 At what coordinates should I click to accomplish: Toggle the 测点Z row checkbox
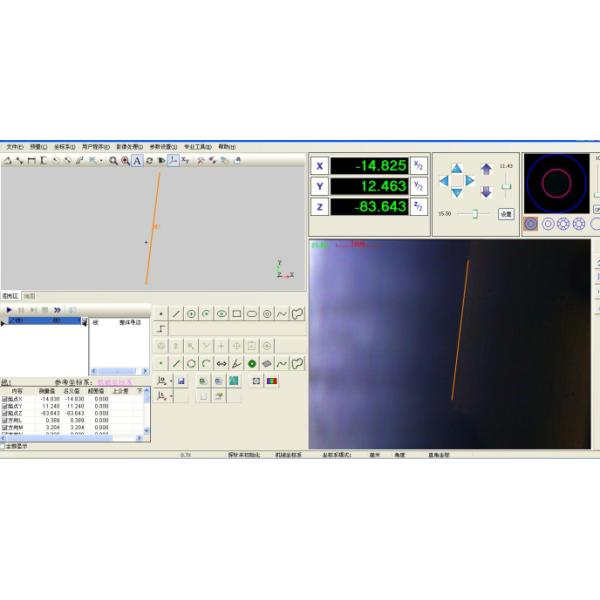pyautogui.click(x=5, y=412)
